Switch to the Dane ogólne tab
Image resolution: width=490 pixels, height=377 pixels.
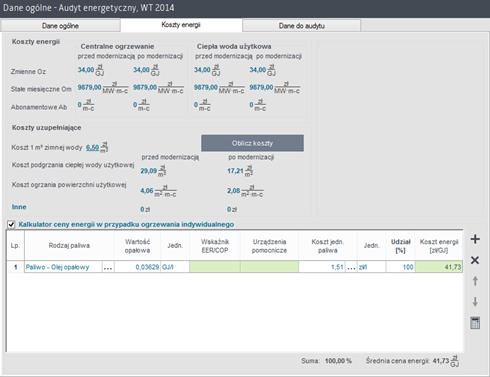tap(60, 26)
